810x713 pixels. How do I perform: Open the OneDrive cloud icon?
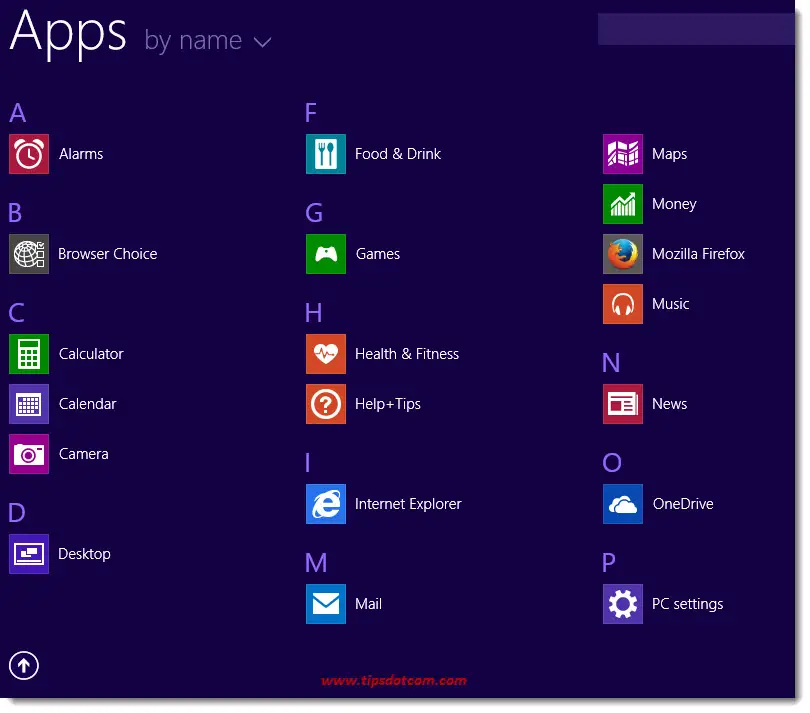(623, 504)
